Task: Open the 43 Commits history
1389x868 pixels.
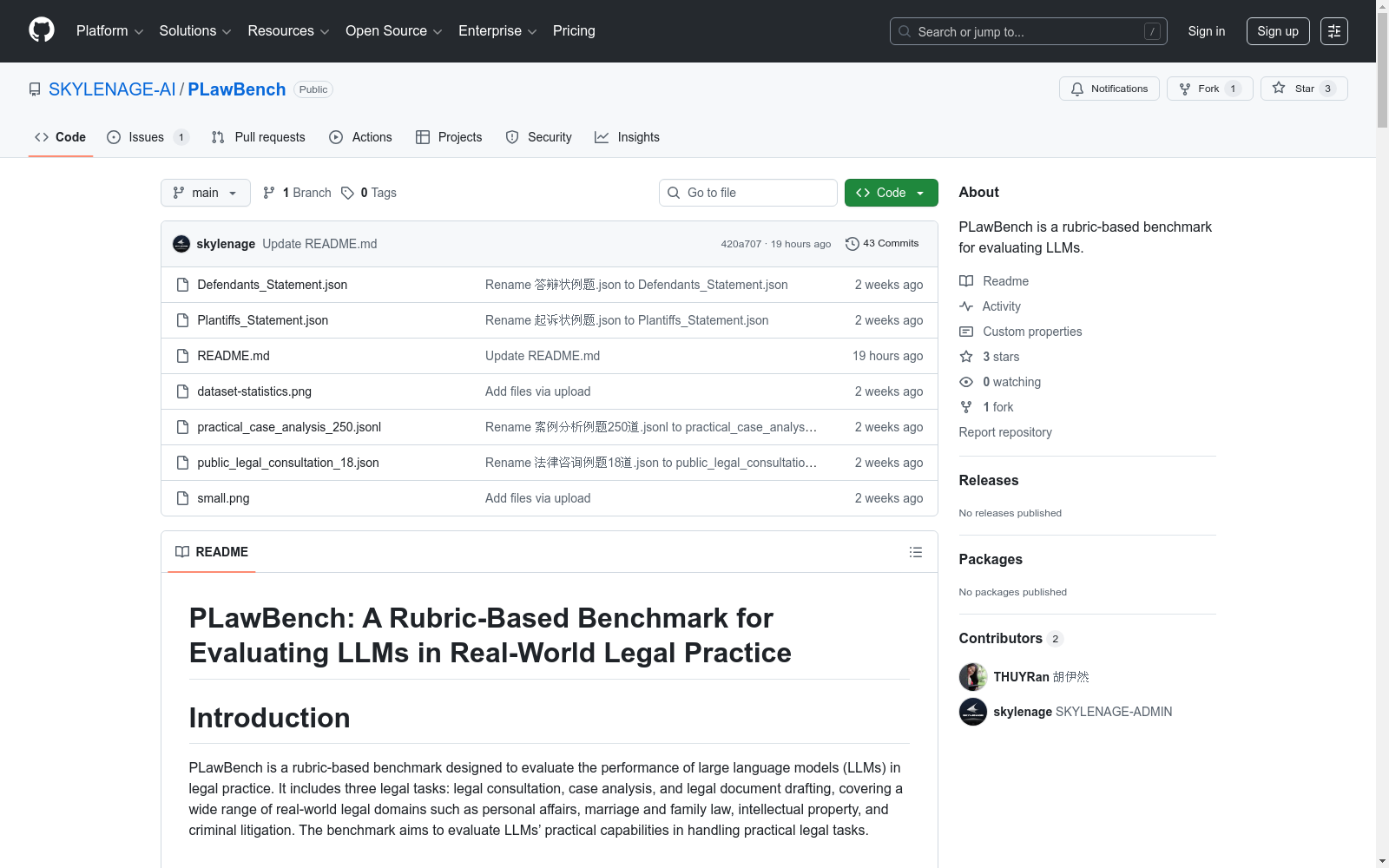Action: (882, 244)
